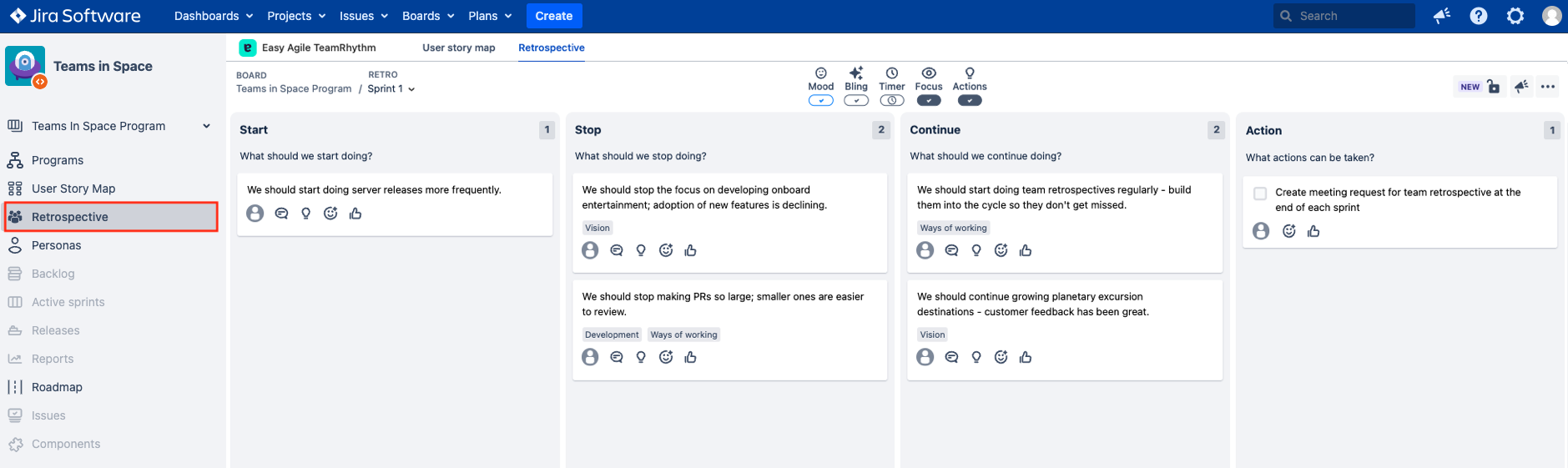The width and height of the screenshot is (1568, 468).
Task: Click Vision tag on onboard entertainment card
Action: (597, 228)
